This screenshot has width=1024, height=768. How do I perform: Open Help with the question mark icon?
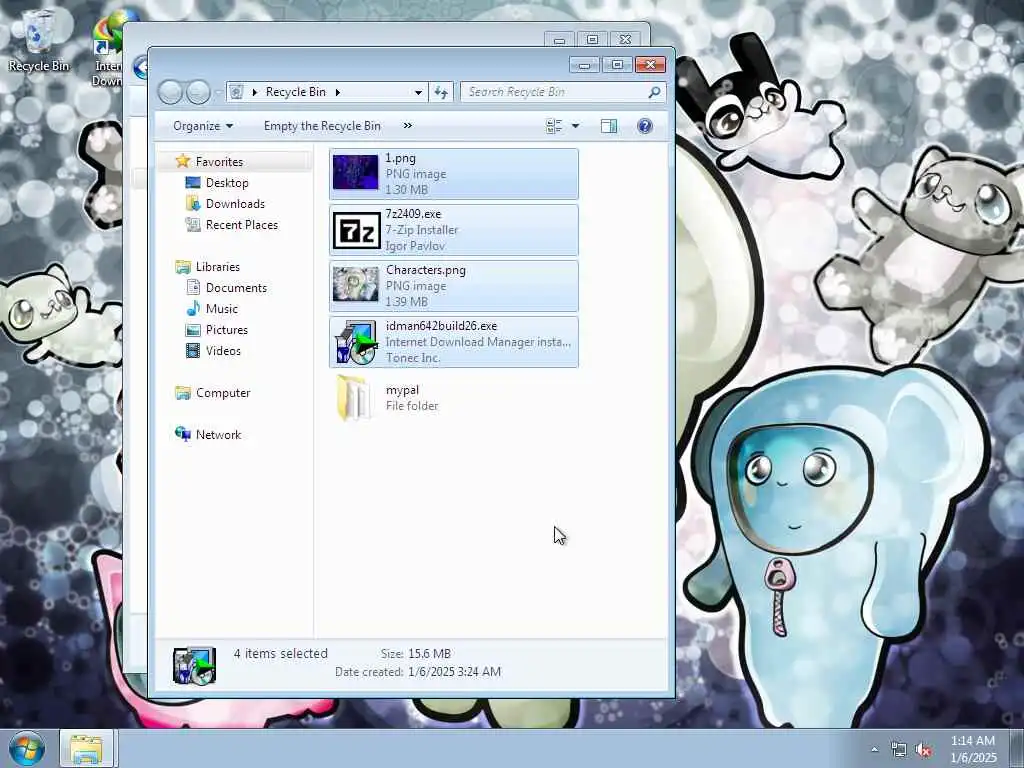pos(645,126)
